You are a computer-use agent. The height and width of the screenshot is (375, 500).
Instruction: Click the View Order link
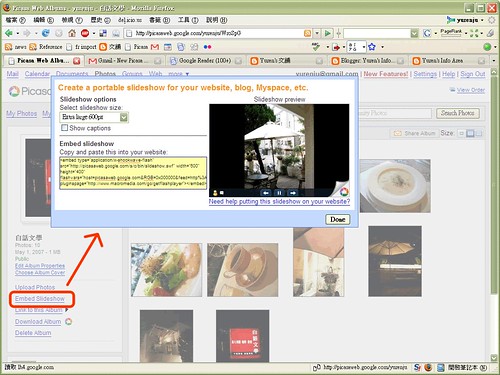[471, 90]
